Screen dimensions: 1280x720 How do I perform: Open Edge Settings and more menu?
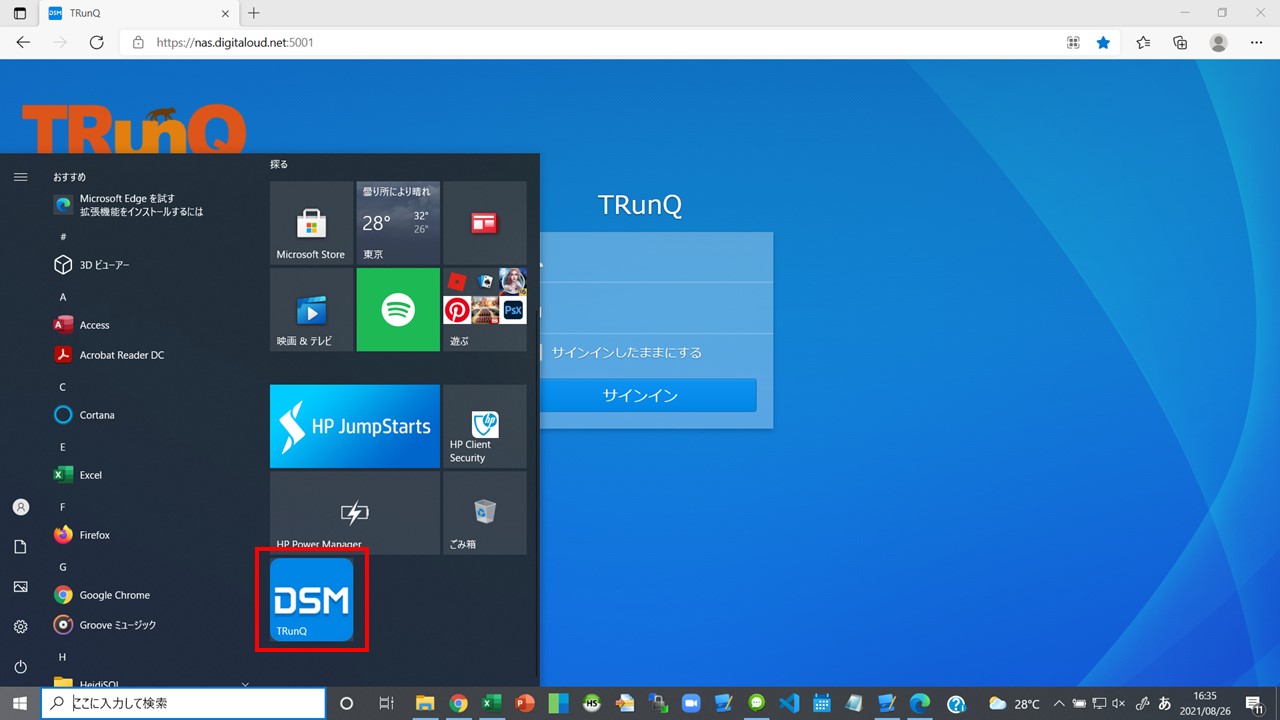coord(1257,43)
